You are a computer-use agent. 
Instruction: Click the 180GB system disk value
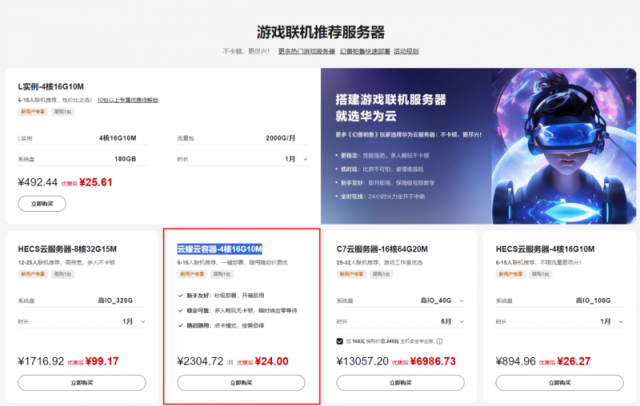click(125, 159)
